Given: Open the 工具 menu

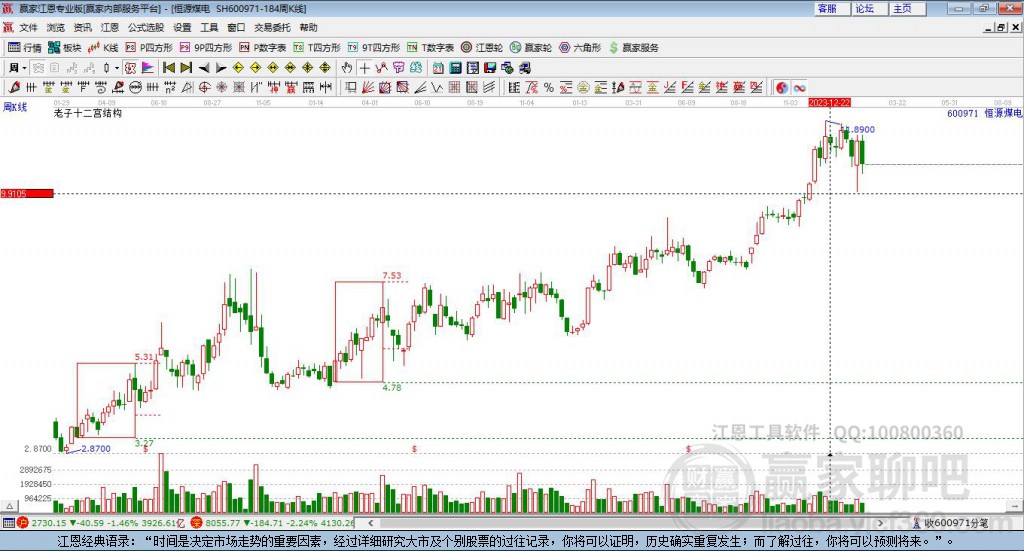Looking at the screenshot, I should [209, 27].
